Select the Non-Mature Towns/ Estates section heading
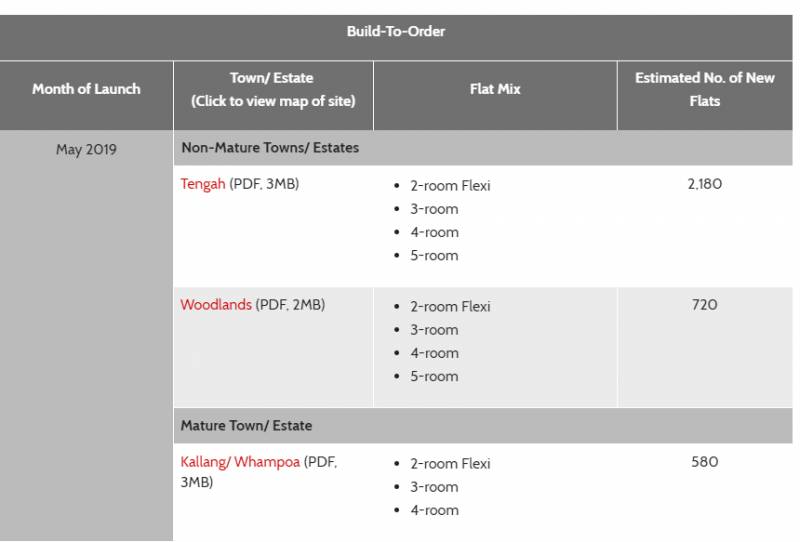The height and width of the screenshot is (542, 800). [270, 147]
